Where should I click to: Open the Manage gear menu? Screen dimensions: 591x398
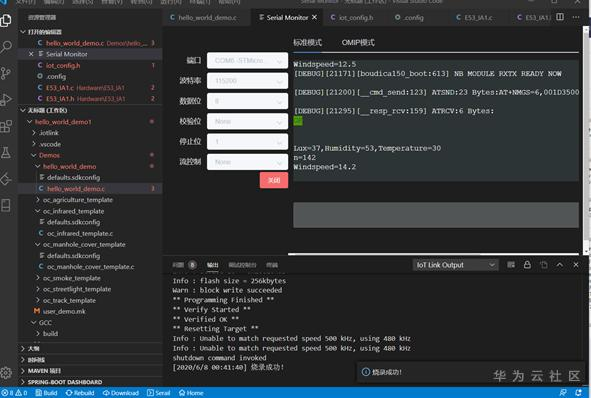click(6, 373)
